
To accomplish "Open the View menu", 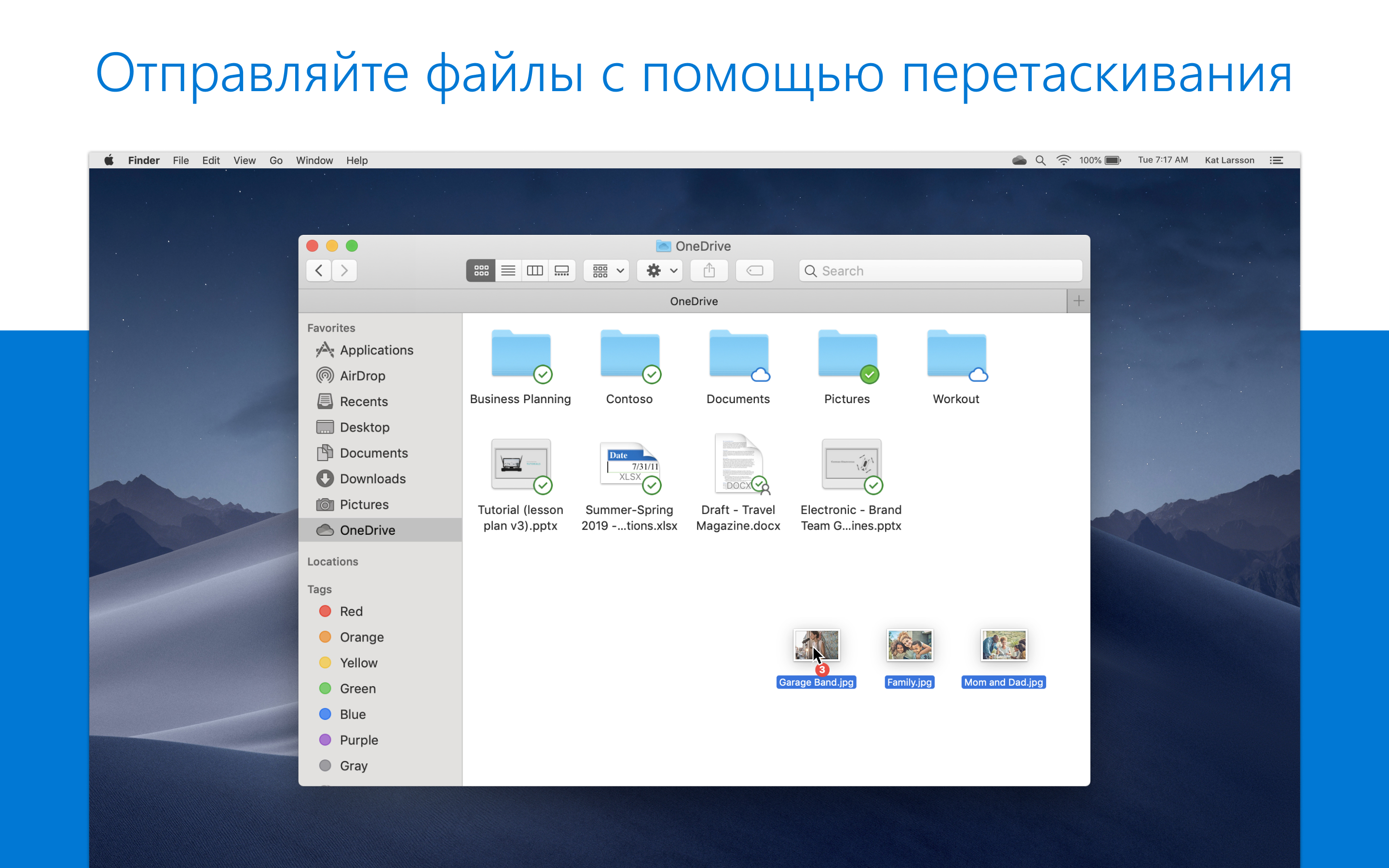I will [x=244, y=160].
